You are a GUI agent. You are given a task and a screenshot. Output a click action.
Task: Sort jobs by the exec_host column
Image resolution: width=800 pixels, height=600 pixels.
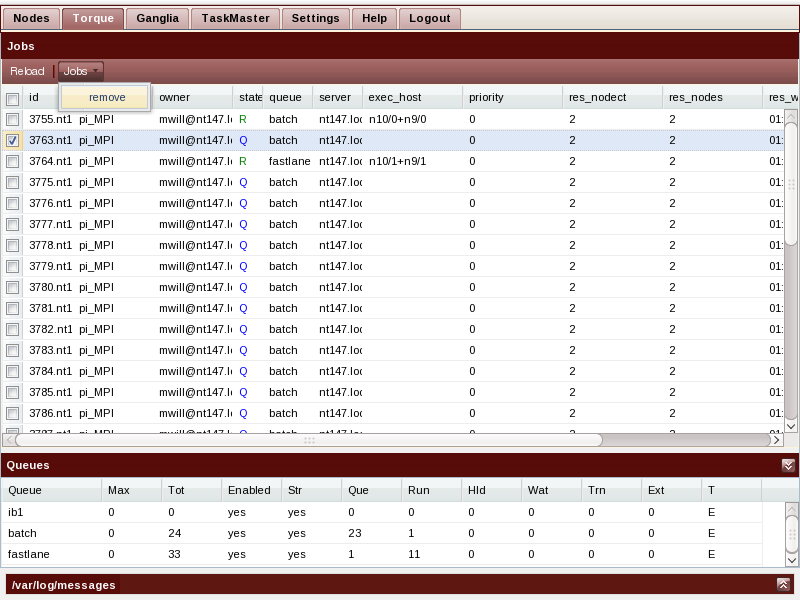(x=412, y=97)
